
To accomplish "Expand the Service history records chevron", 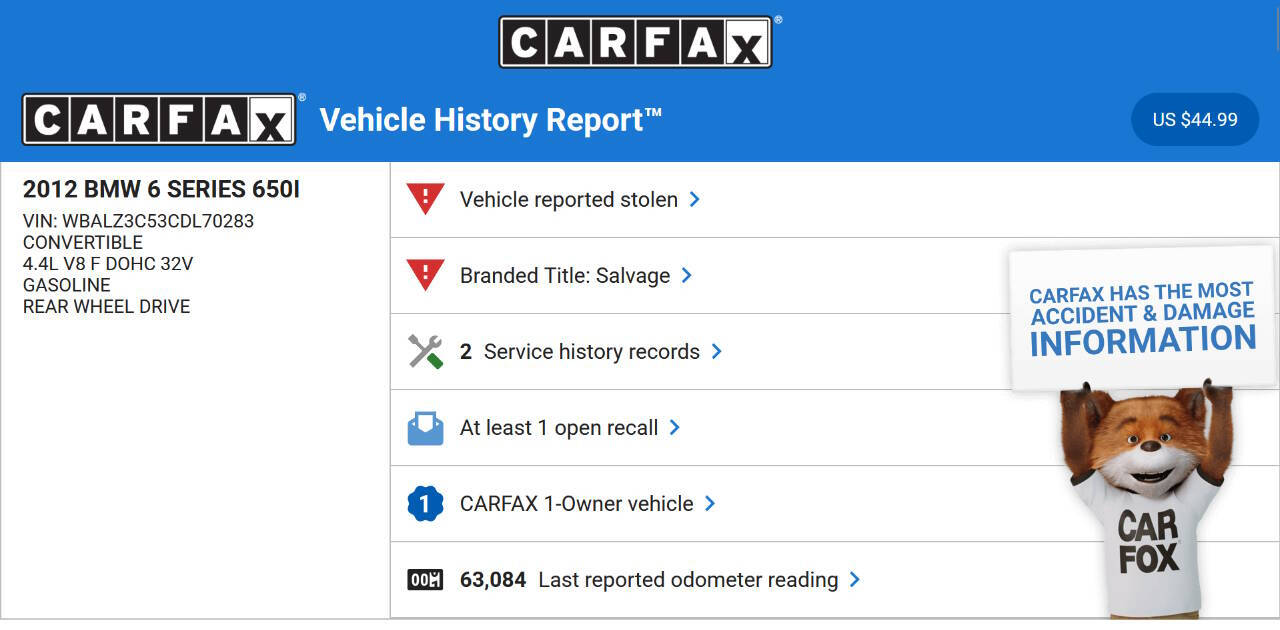I will coord(717,351).
